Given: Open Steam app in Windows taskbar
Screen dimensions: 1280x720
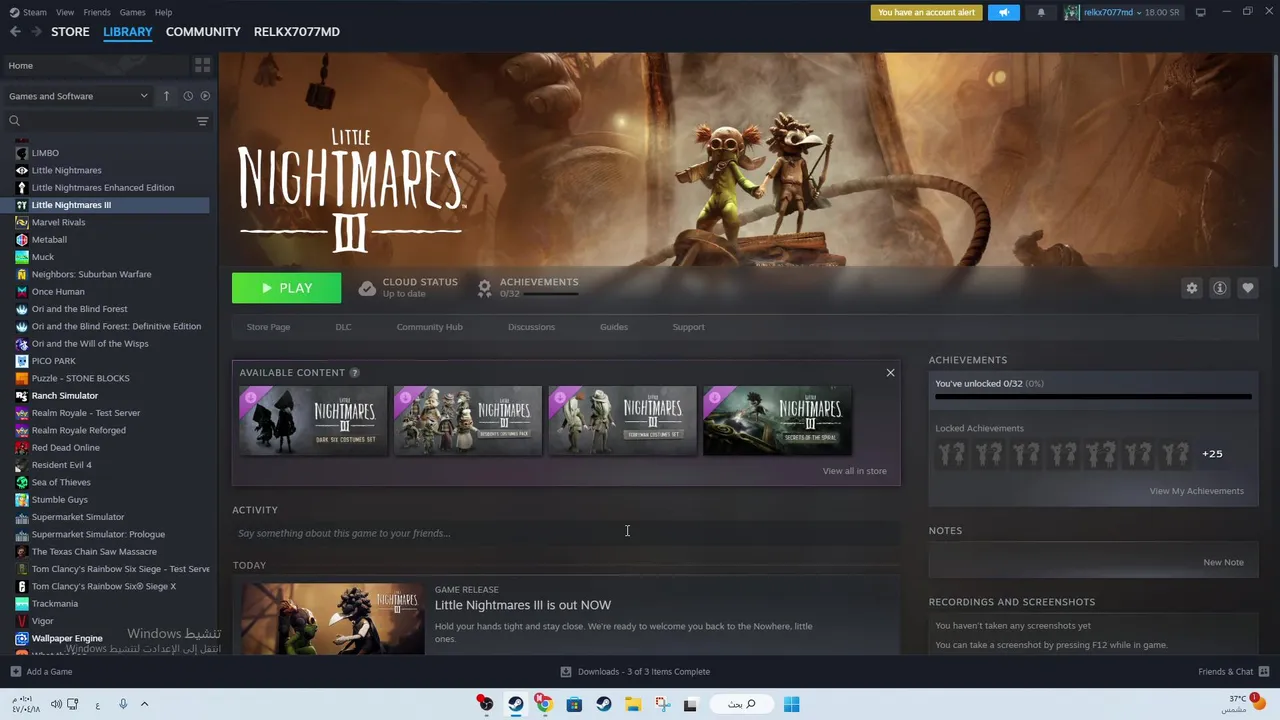Looking at the screenshot, I should (x=515, y=704).
